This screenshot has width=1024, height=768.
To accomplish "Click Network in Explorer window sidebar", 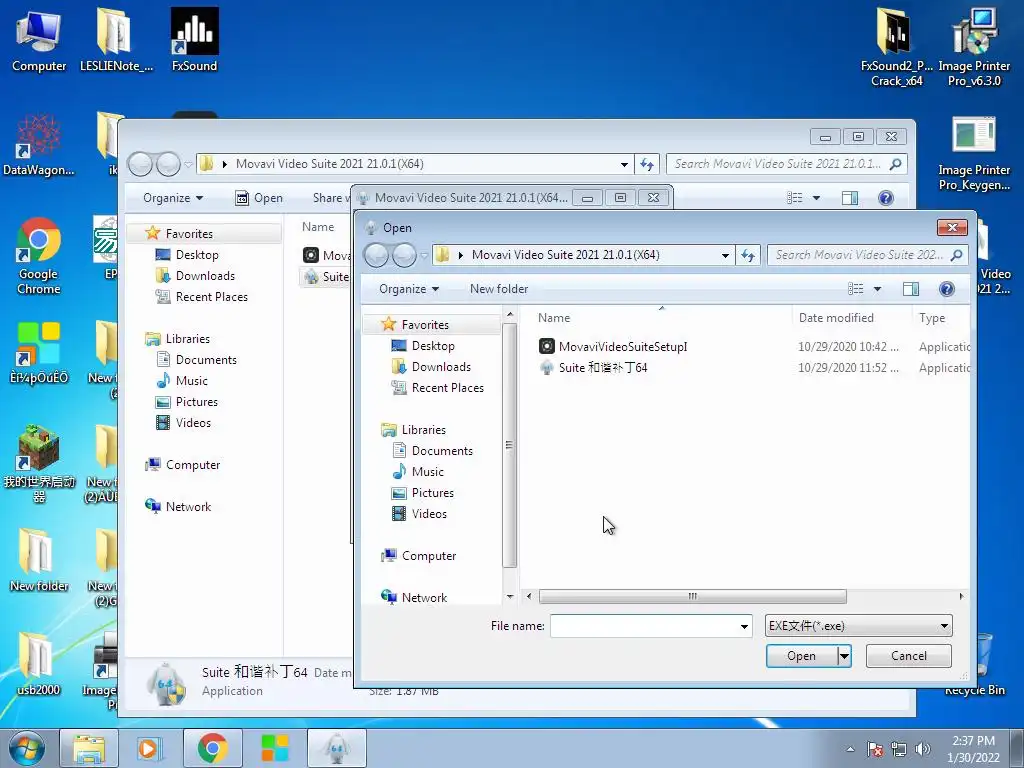I will [178, 507].
